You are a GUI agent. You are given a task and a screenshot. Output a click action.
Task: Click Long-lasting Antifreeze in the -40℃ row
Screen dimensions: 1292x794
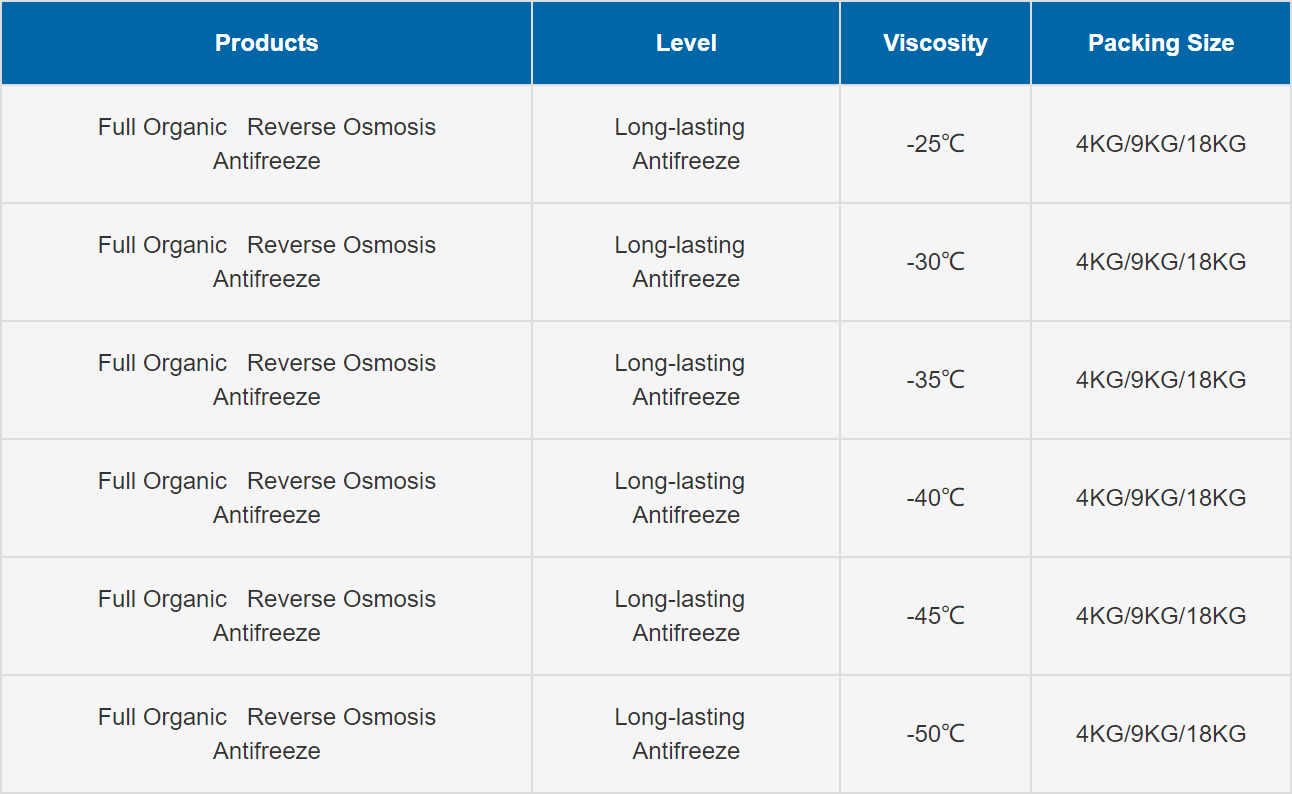[680, 498]
